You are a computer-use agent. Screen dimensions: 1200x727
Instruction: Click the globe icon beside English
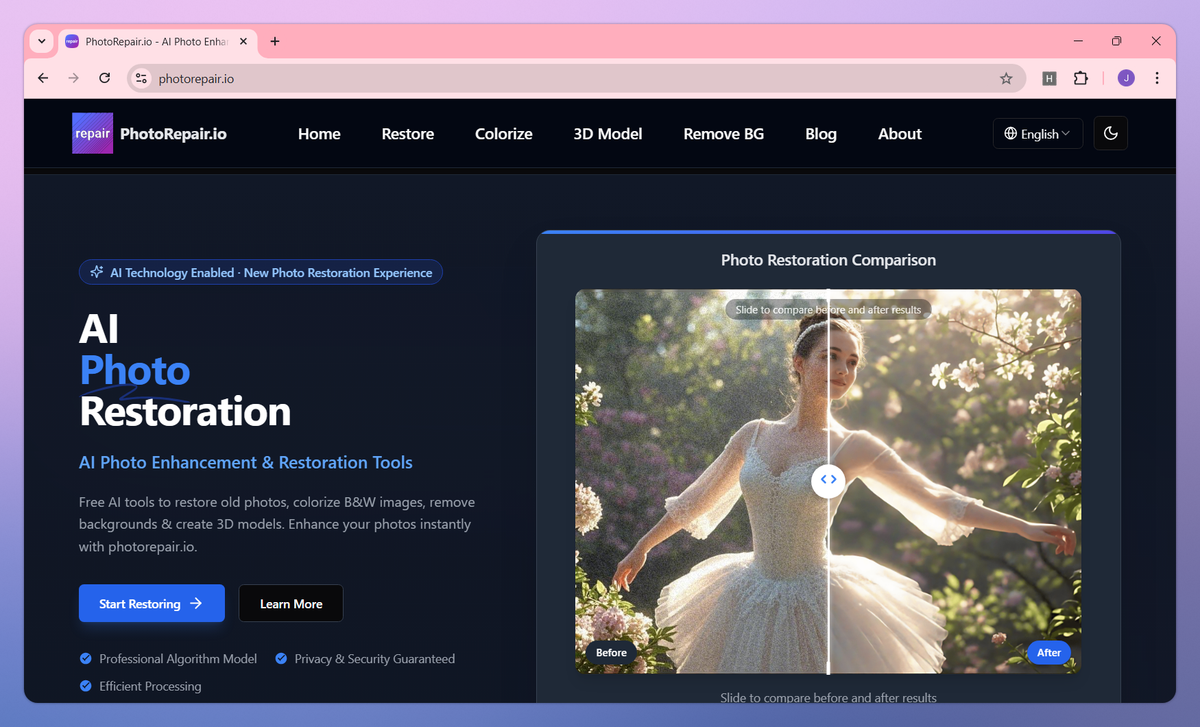coord(1011,133)
